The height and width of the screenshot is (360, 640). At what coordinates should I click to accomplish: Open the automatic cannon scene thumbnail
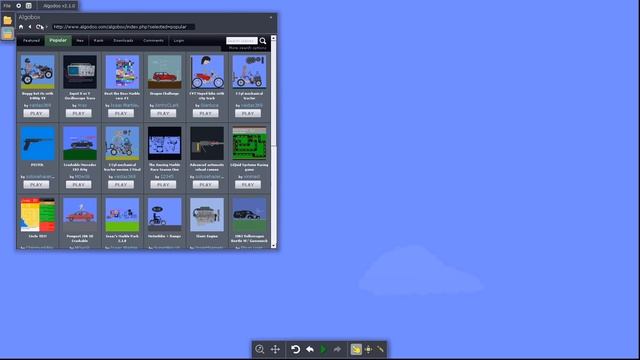(x=207, y=143)
